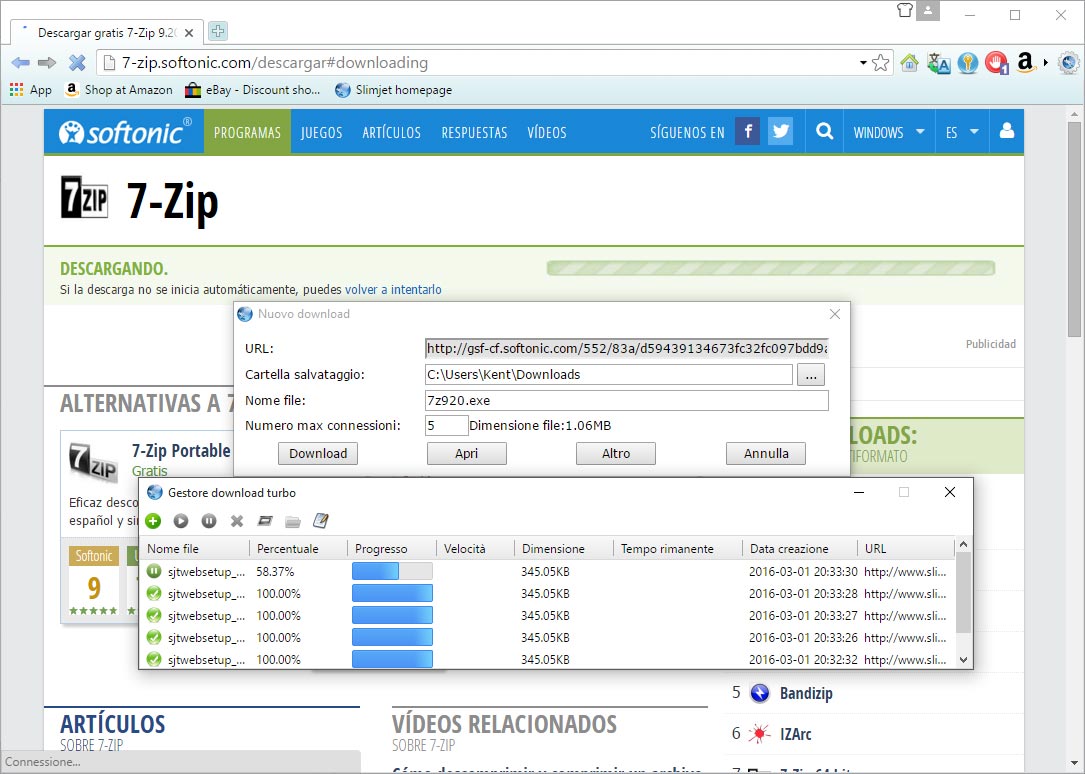Open Softonic's Twitter page icon
1085x774 pixels.
pos(781,131)
